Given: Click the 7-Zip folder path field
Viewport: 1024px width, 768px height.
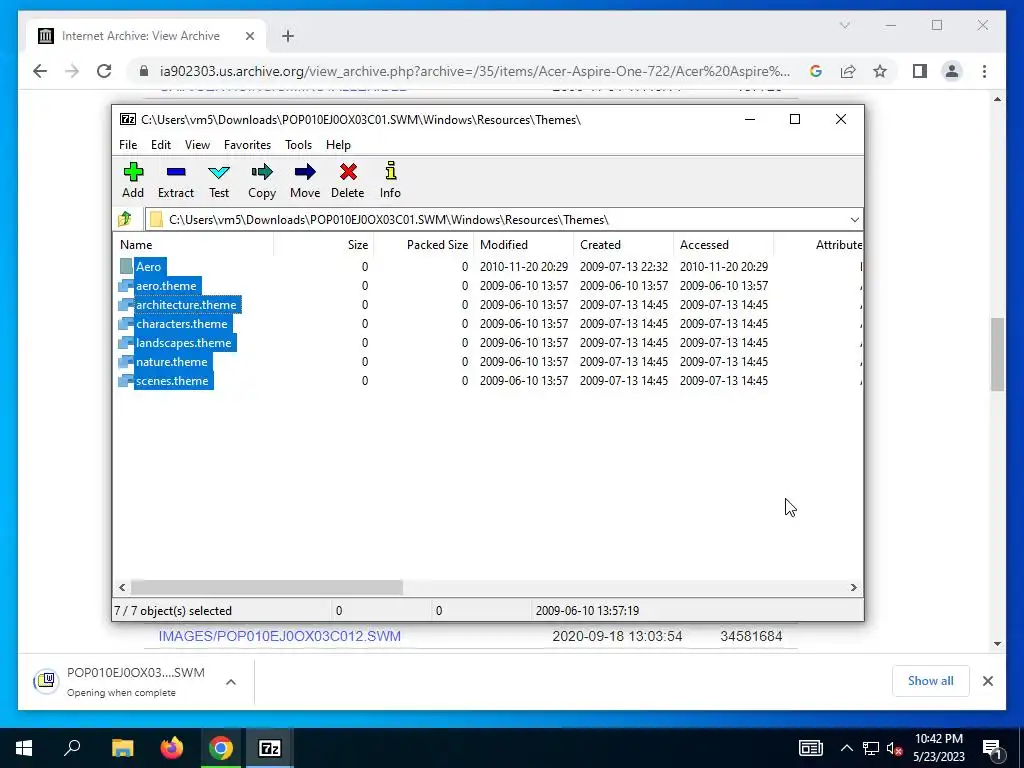Looking at the screenshot, I should (x=504, y=219).
